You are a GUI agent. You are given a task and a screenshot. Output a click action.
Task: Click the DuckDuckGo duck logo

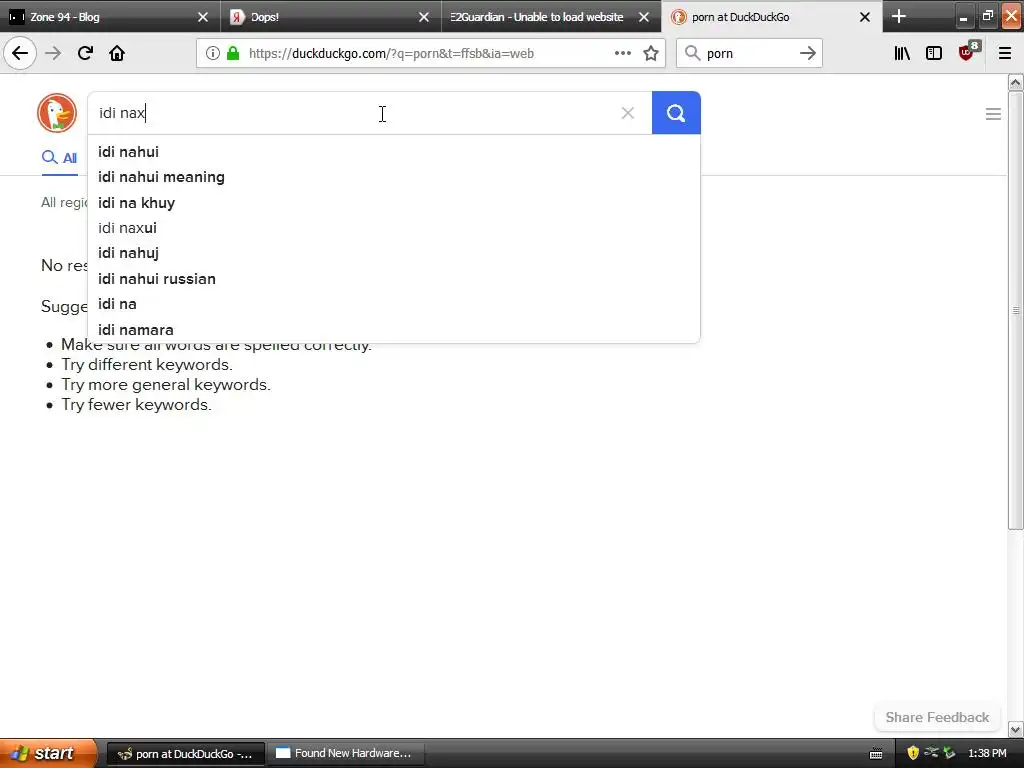click(x=57, y=113)
